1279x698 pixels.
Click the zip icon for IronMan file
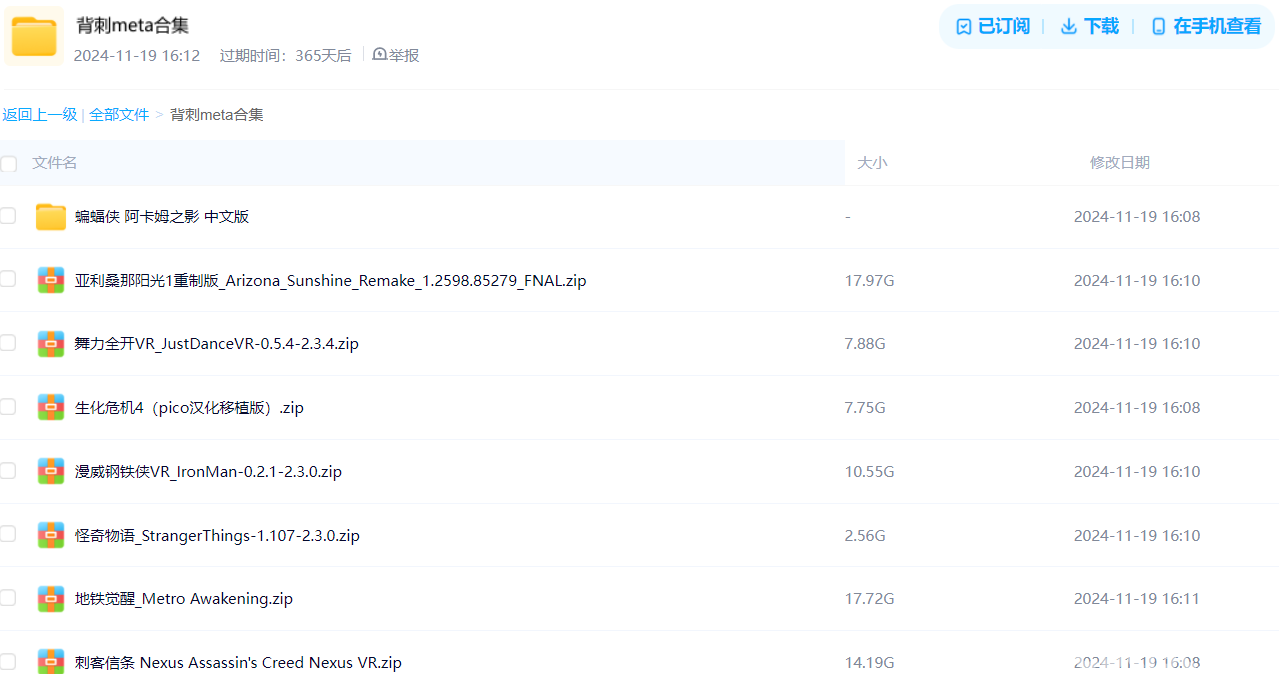51,471
